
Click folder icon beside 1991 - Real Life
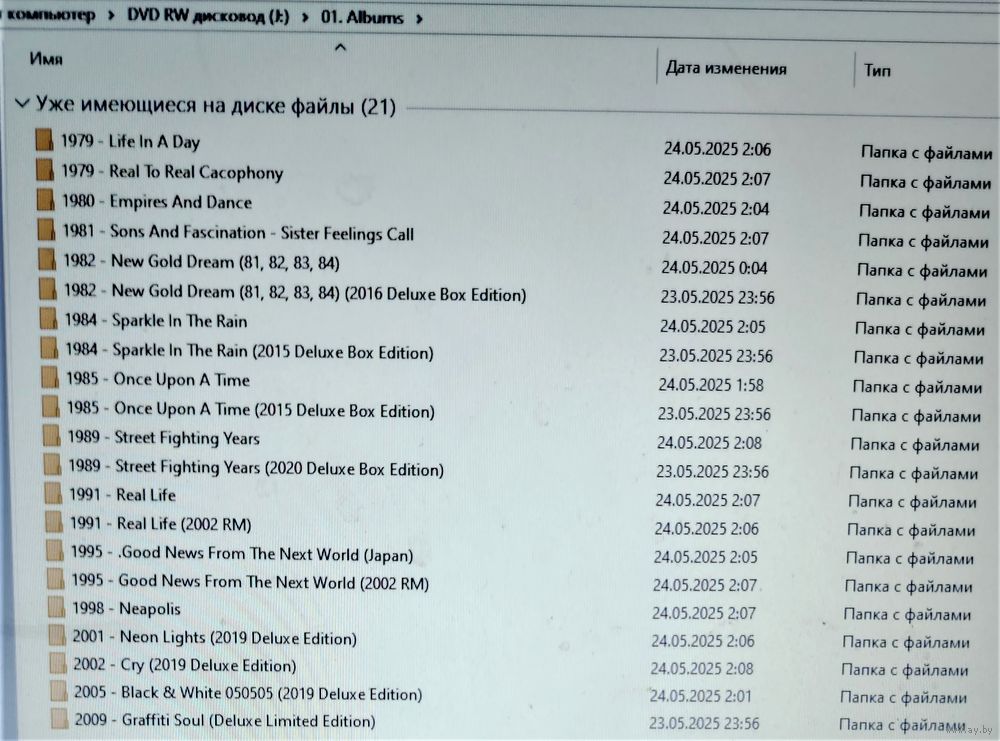pyautogui.click(x=53, y=494)
